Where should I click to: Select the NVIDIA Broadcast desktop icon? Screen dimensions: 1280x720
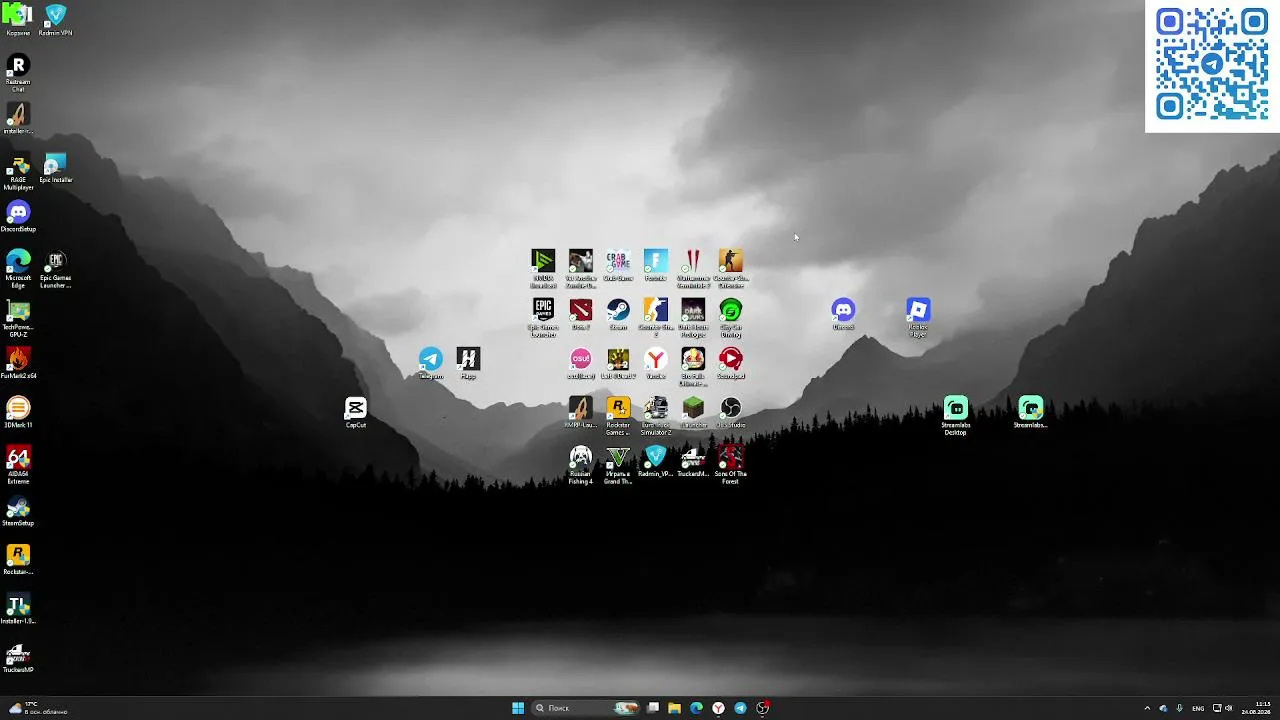coord(543,268)
